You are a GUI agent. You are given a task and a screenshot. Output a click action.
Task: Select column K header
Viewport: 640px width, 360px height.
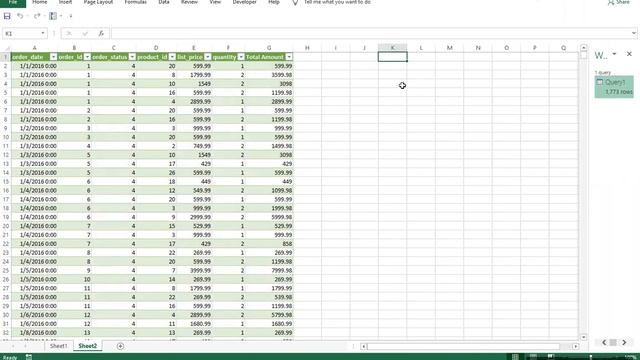tap(393, 48)
